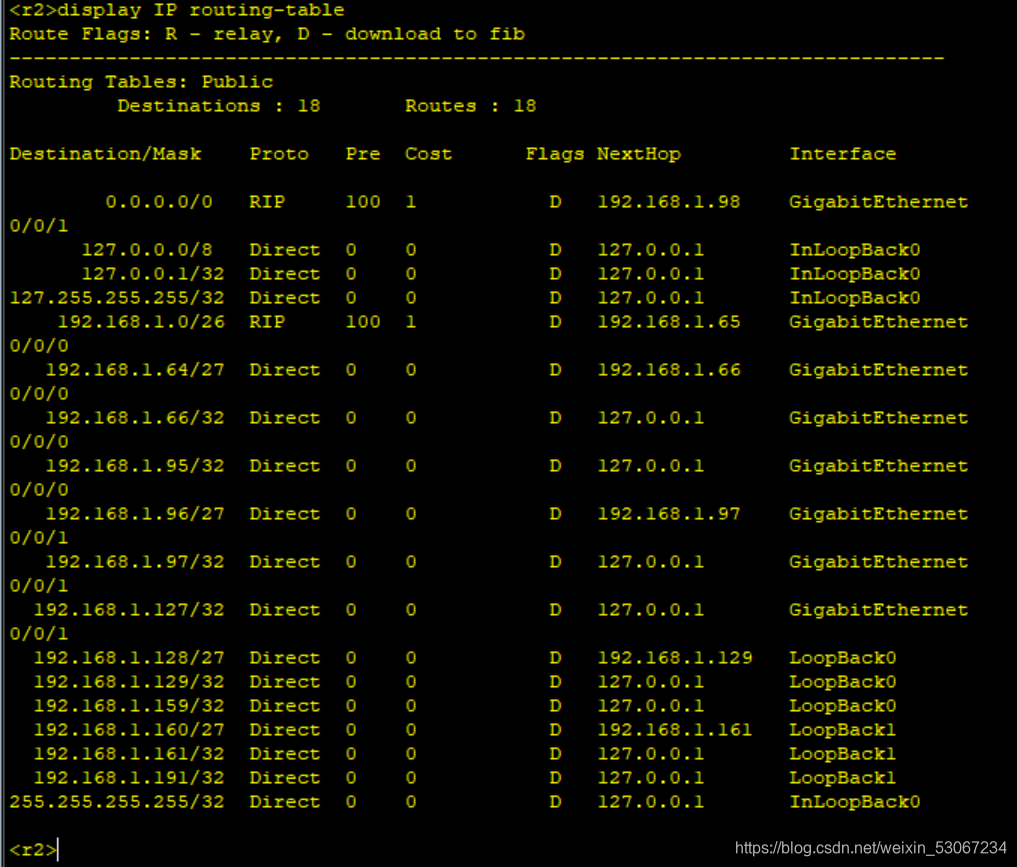Select destination 192.168.1.128/27
Screen dimensions: 1017x867
click(x=129, y=658)
